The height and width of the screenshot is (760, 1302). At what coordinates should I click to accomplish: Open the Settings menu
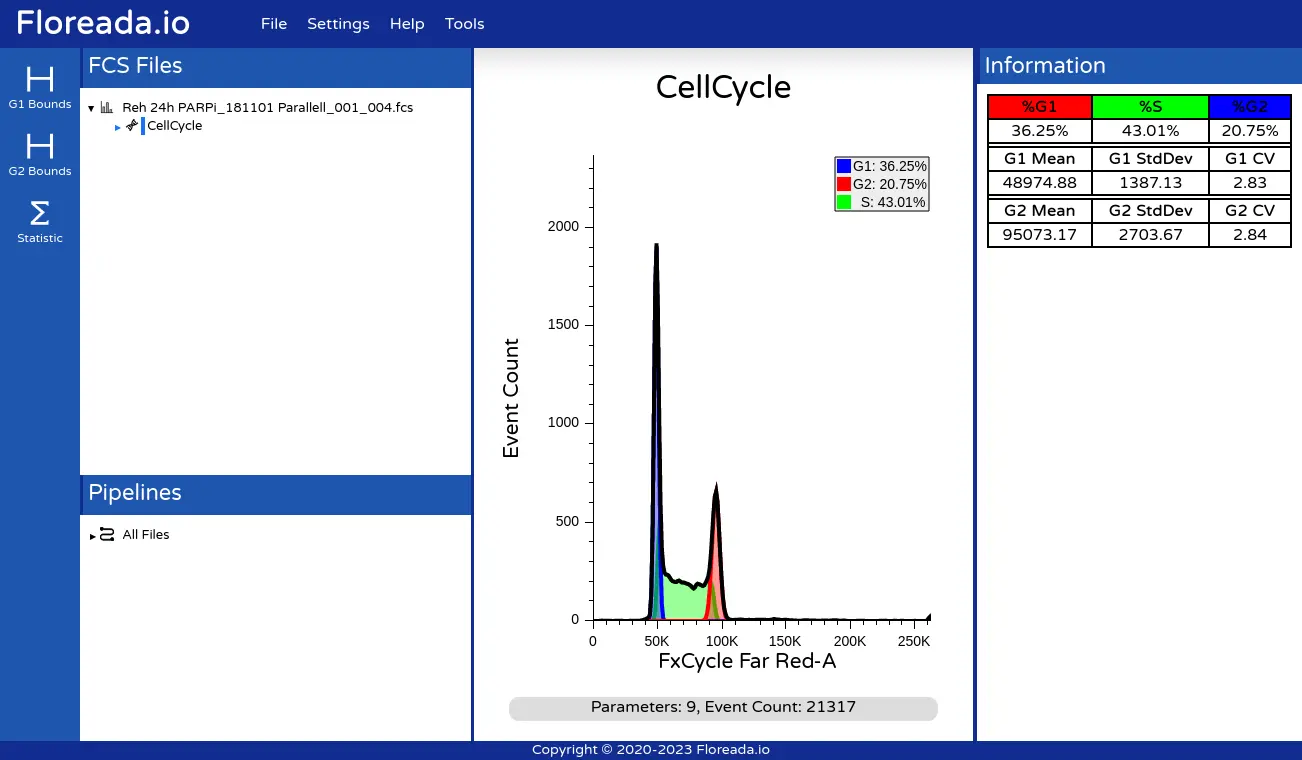(x=338, y=24)
